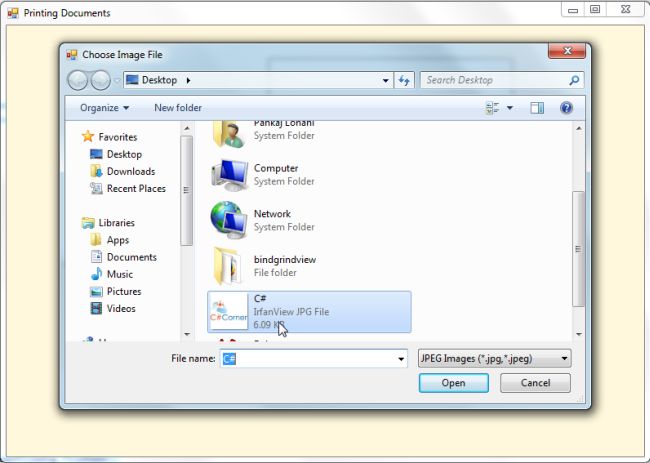This screenshot has height=463, width=650.
Task: Click the Libraries icon in sidebar
Action: pos(88,223)
